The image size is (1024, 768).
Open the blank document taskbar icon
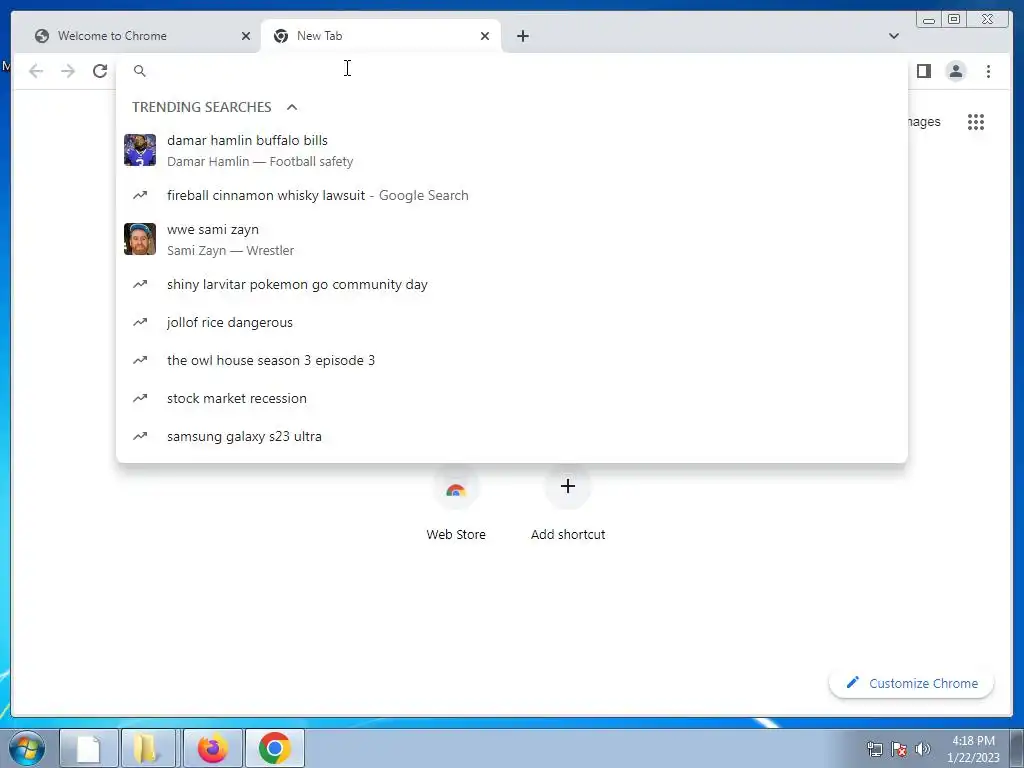click(x=89, y=748)
